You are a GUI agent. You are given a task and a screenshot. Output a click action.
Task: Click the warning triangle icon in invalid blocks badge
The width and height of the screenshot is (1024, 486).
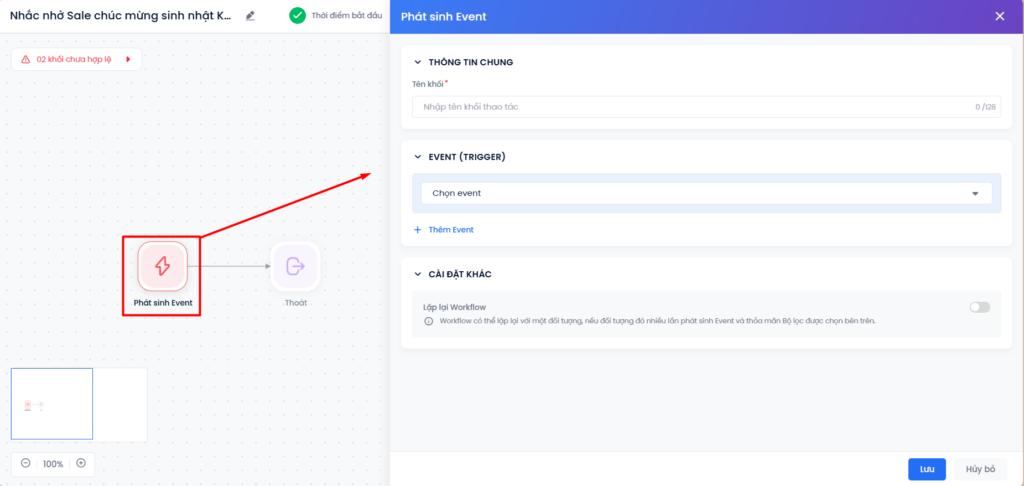click(x=25, y=59)
